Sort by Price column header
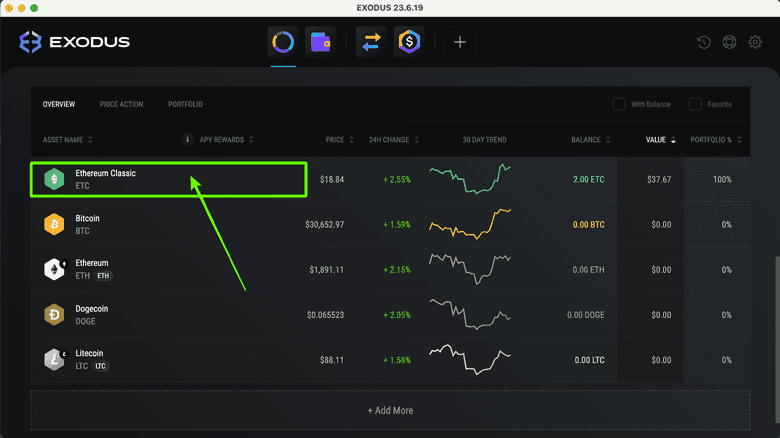 click(x=338, y=140)
